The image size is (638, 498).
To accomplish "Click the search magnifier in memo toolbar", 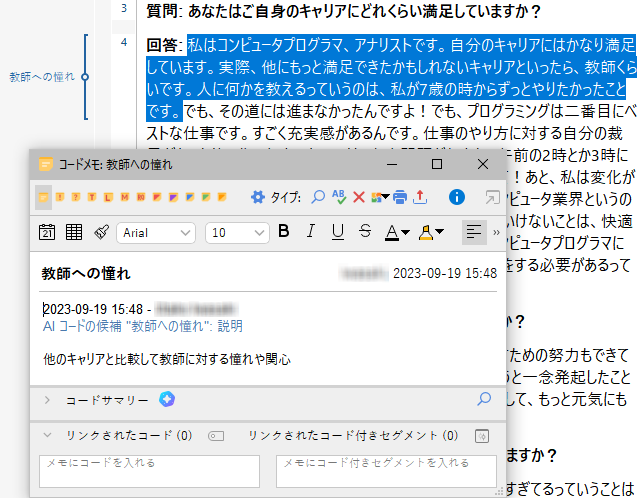I will (x=318, y=197).
